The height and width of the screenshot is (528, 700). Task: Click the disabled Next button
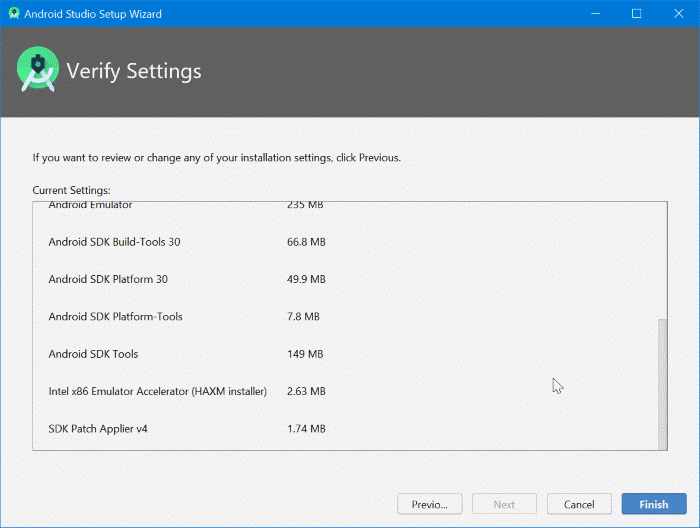coord(504,504)
